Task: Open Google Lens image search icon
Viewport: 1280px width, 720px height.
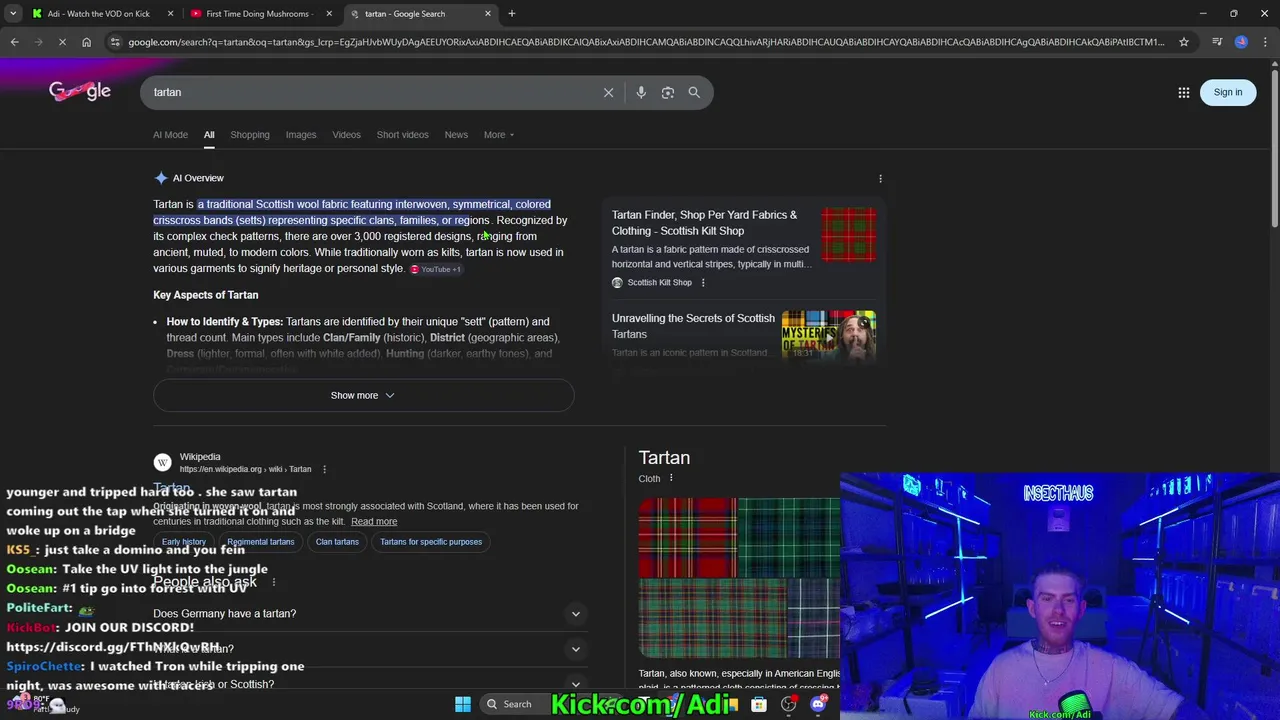Action: pos(668,92)
